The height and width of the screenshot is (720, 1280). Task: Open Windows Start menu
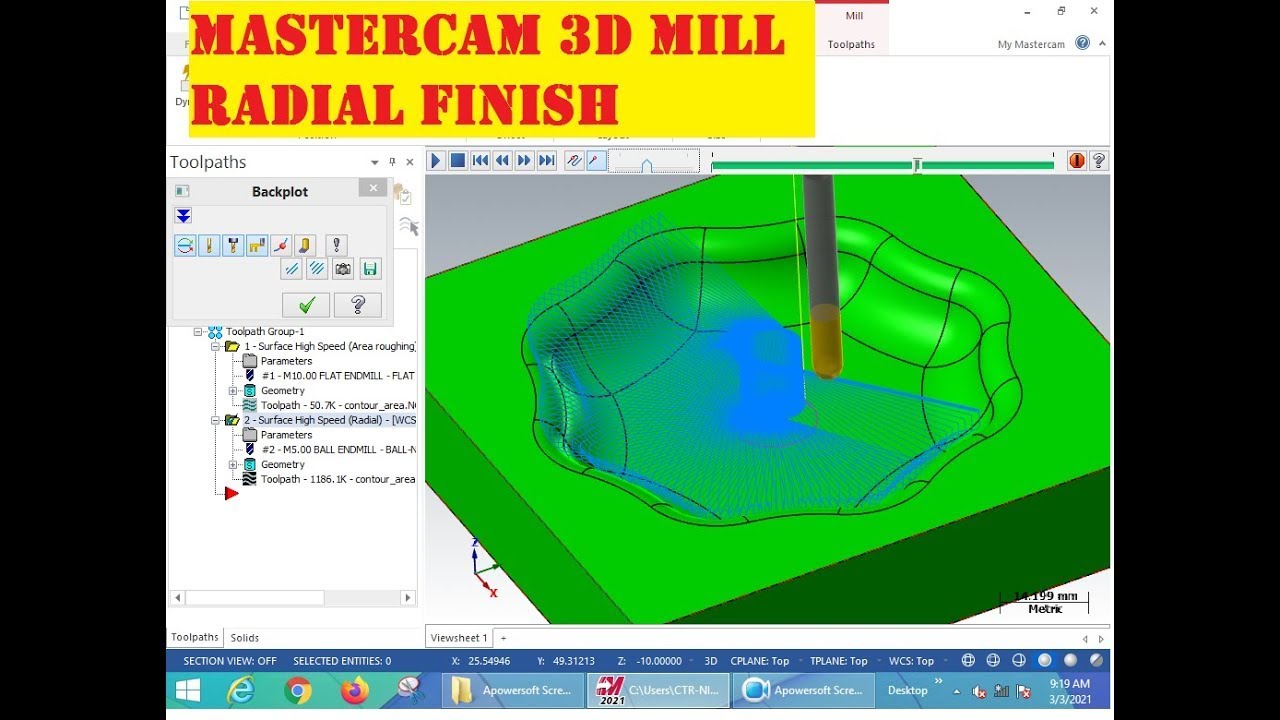(188, 690)
